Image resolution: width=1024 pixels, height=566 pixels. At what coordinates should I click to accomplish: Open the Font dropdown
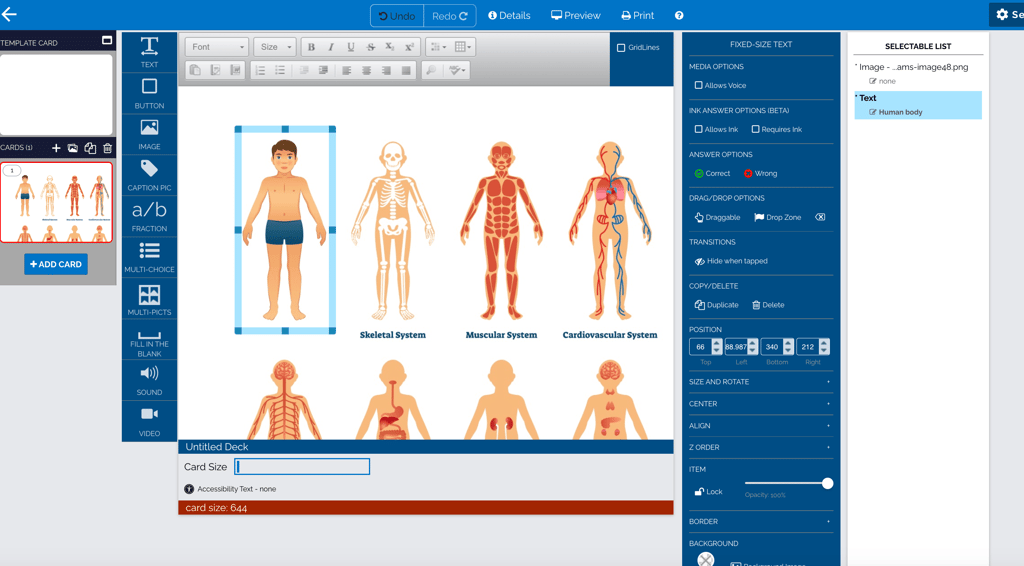[216, 47]
